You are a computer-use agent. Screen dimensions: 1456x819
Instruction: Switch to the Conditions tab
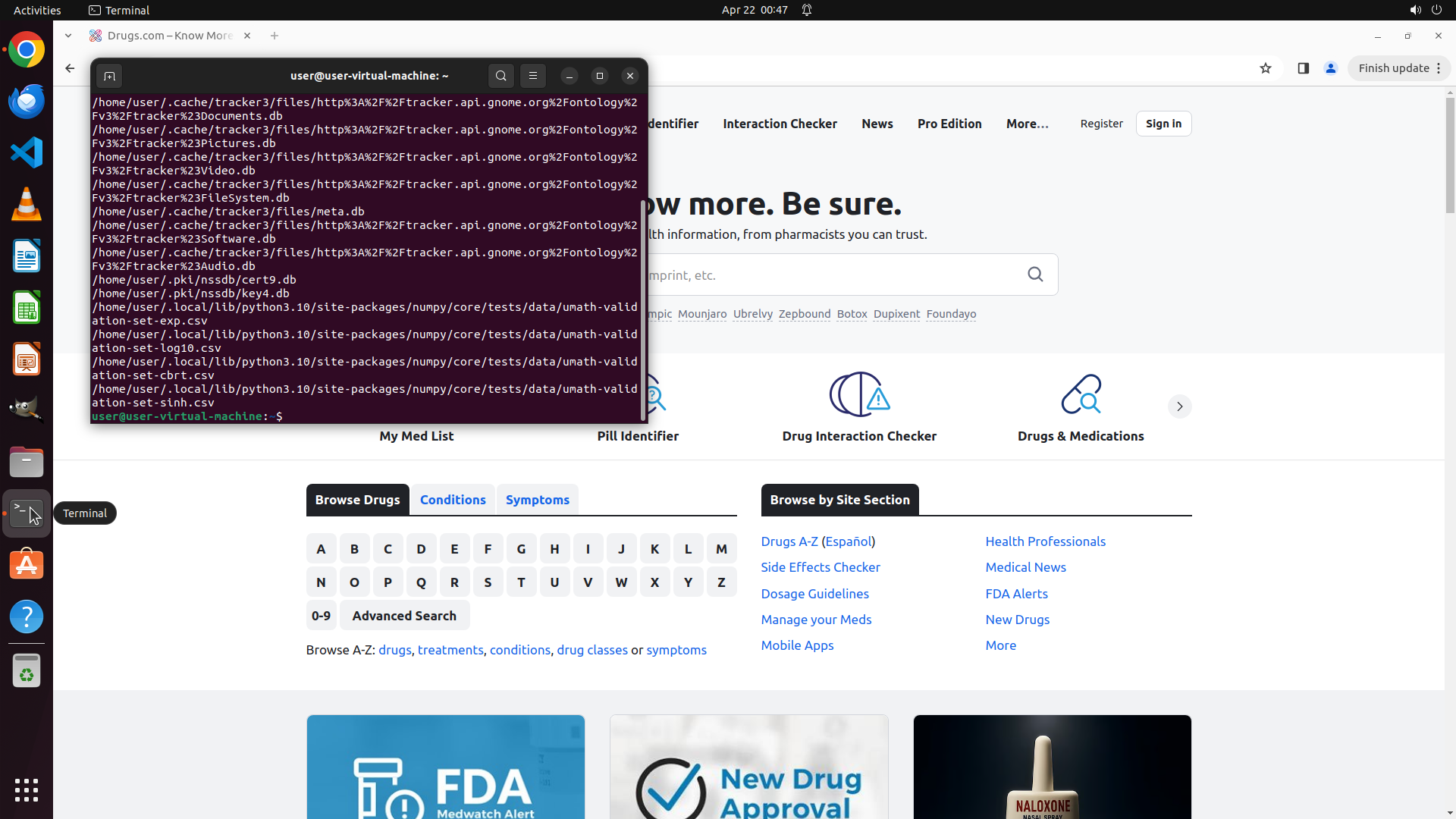coord(453,500)
